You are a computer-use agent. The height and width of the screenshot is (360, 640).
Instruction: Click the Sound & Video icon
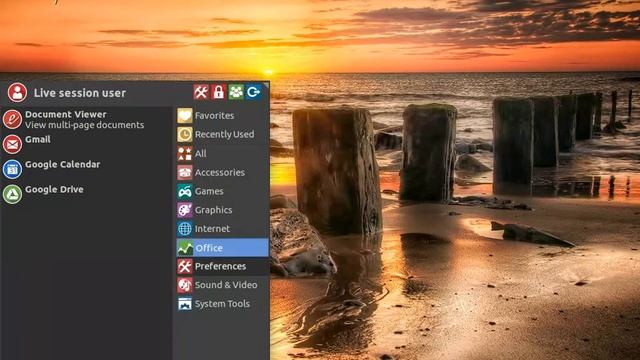184,285
